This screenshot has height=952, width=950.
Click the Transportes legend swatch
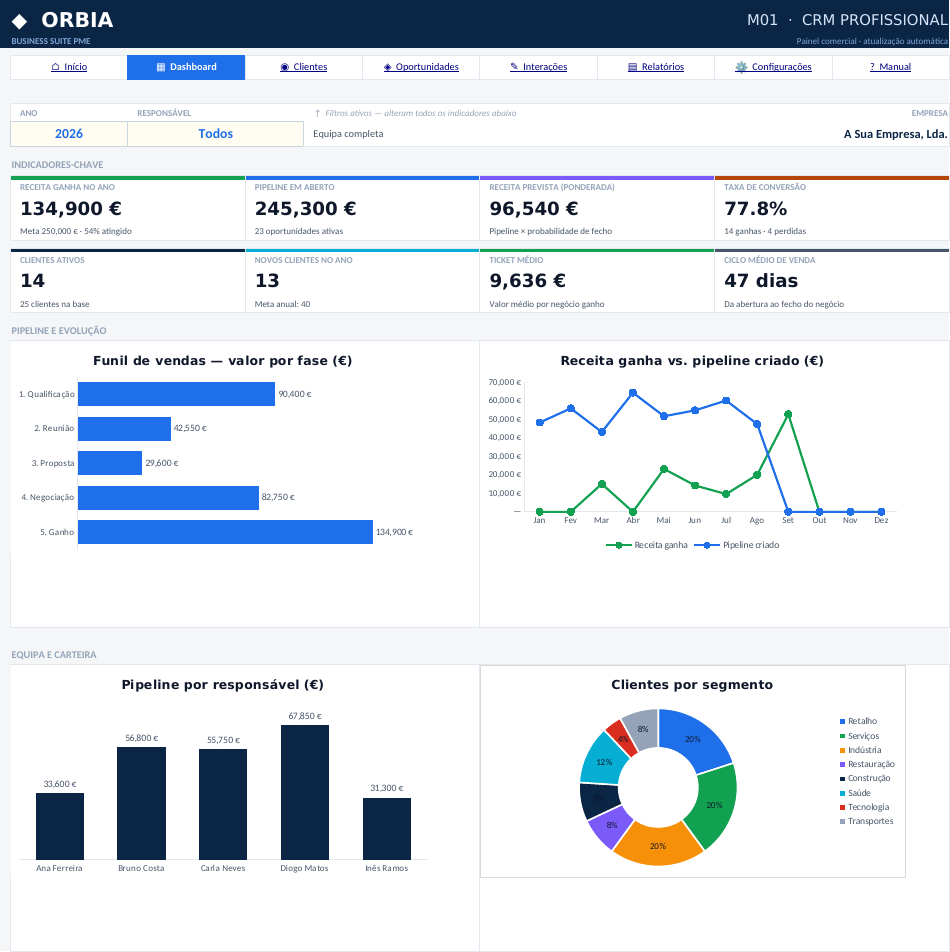[x=843, y=821]
